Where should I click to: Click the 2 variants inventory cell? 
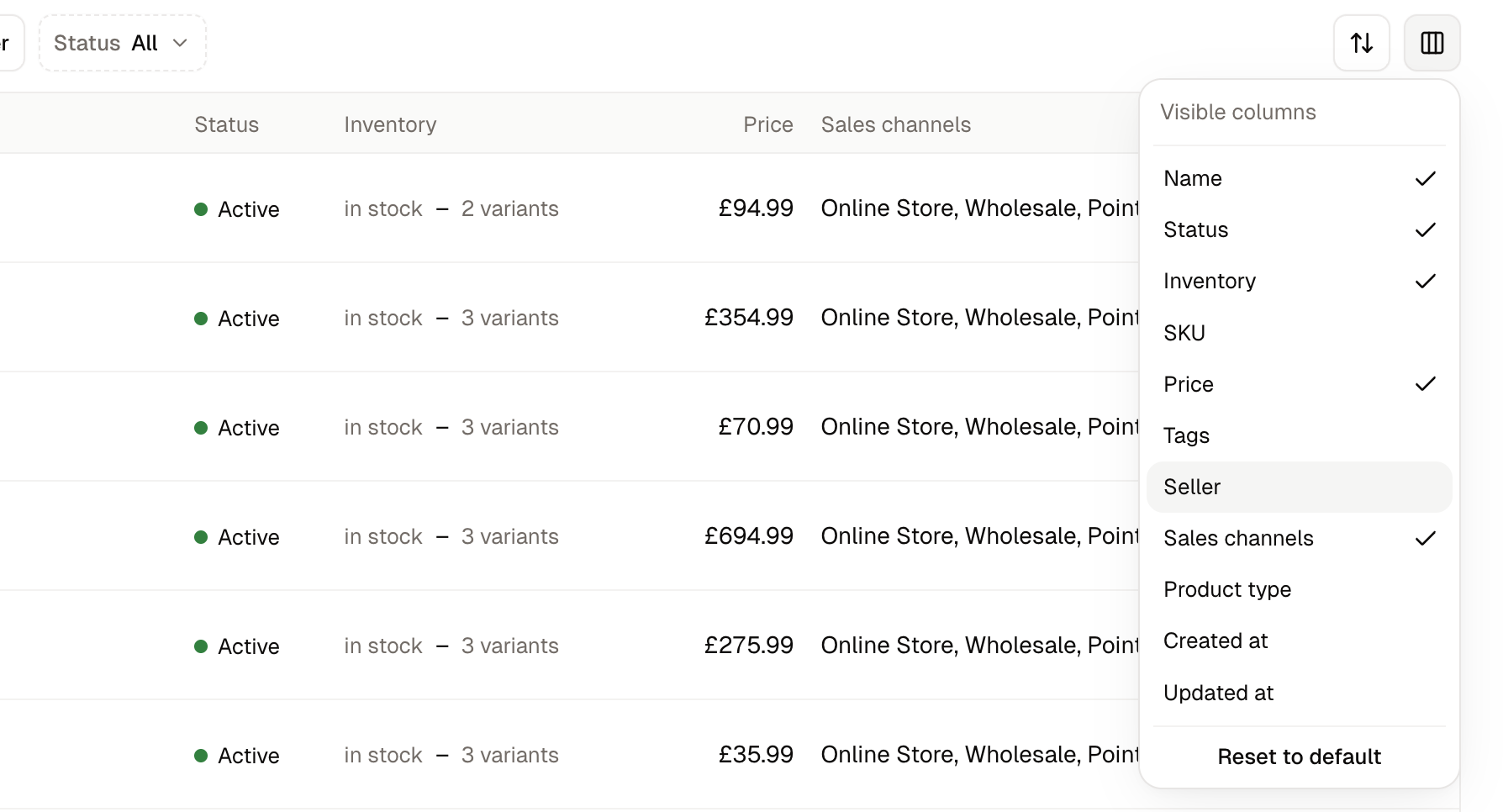(451, 208)
